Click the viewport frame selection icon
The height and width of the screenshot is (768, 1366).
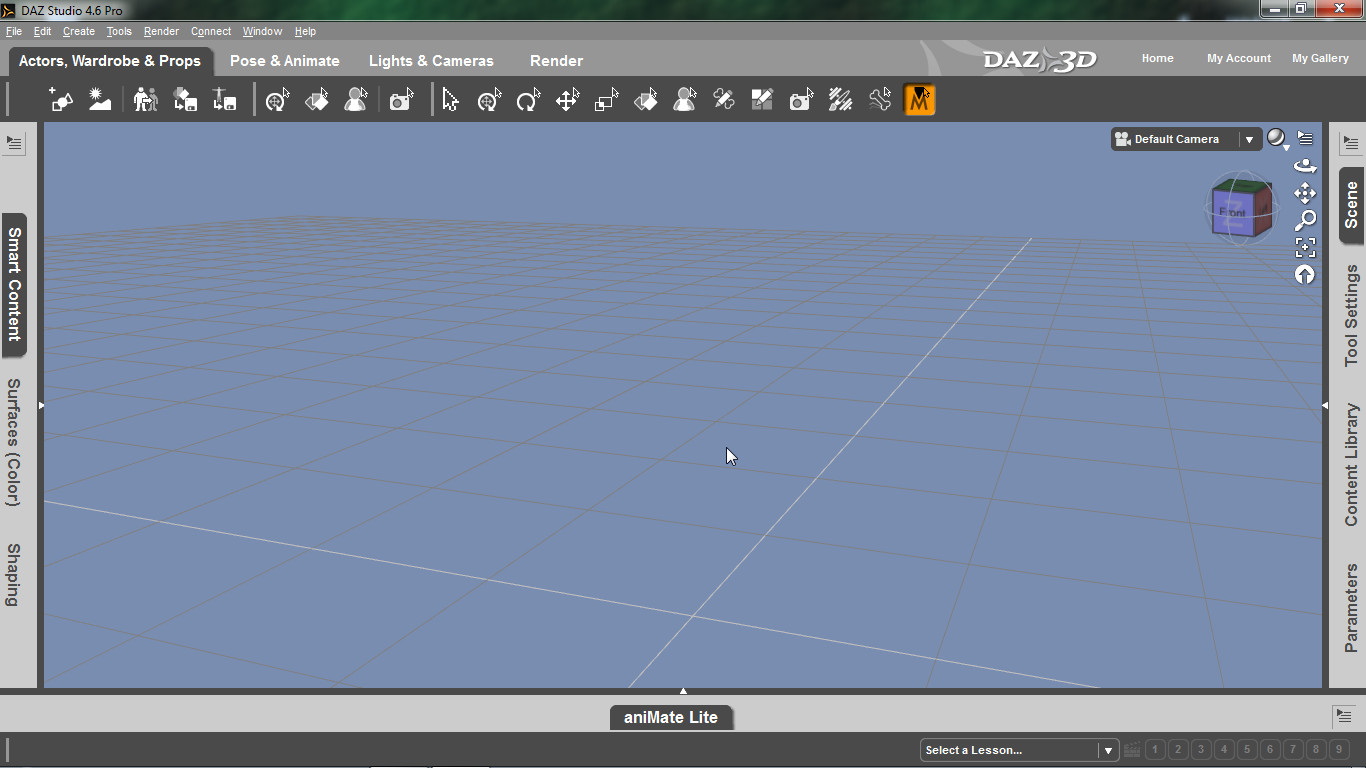pyautogui.click(x=1305, y=247)
